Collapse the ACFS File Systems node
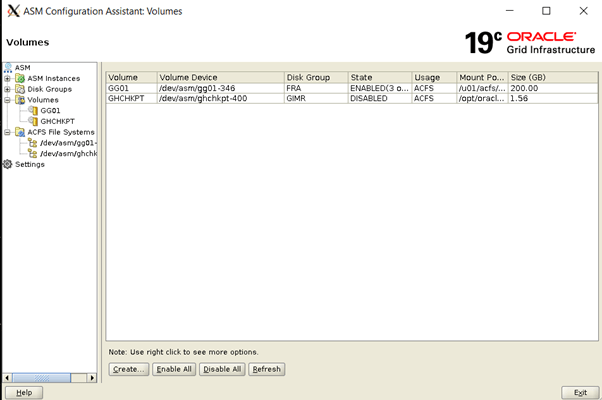The image size is (602, 400). [8, 132]
